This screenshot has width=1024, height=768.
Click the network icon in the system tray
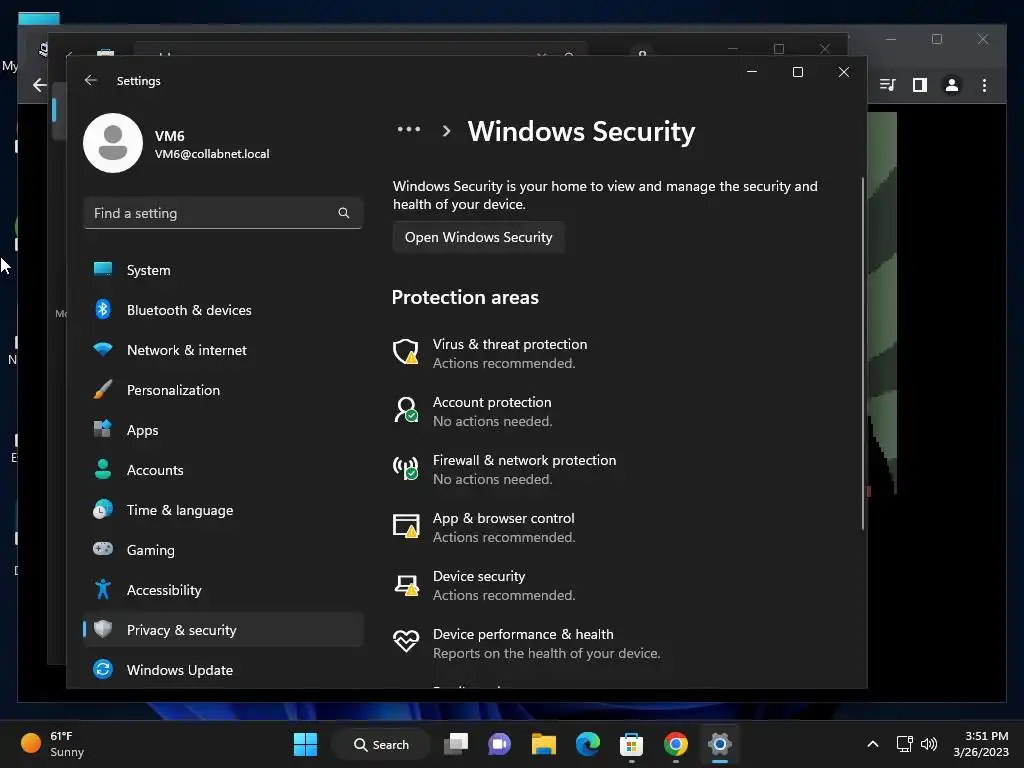click(x=904, y=744)
